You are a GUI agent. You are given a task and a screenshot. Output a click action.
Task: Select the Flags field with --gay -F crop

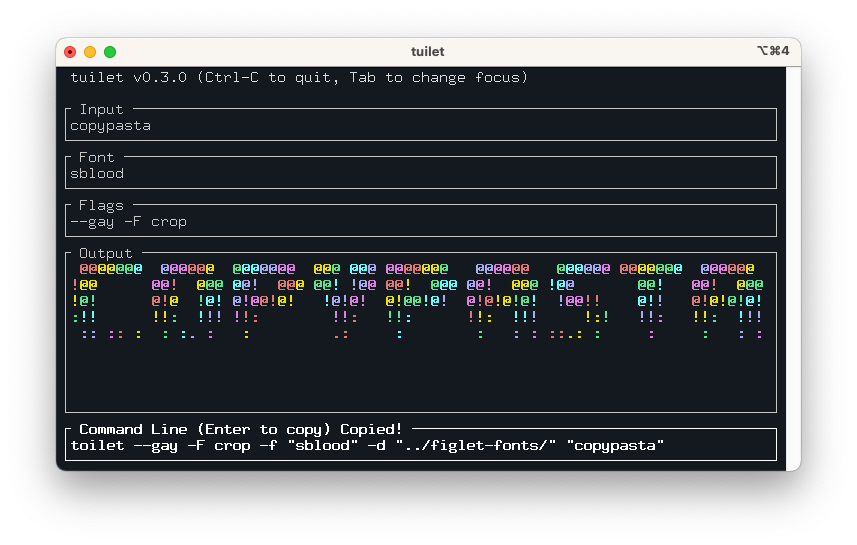tap(420, 221)
